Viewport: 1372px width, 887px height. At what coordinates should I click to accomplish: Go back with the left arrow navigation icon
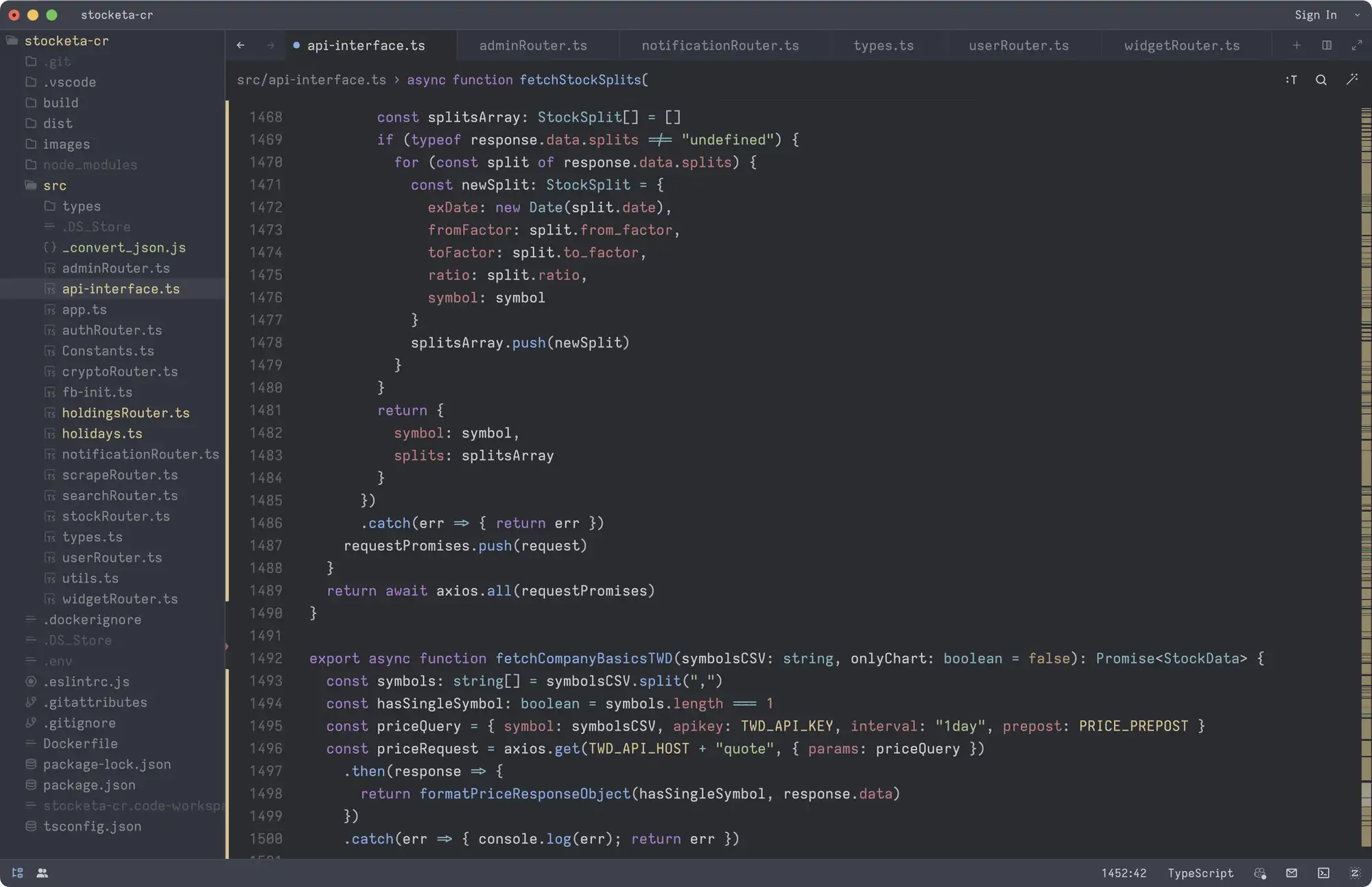[x=240, y=45]
